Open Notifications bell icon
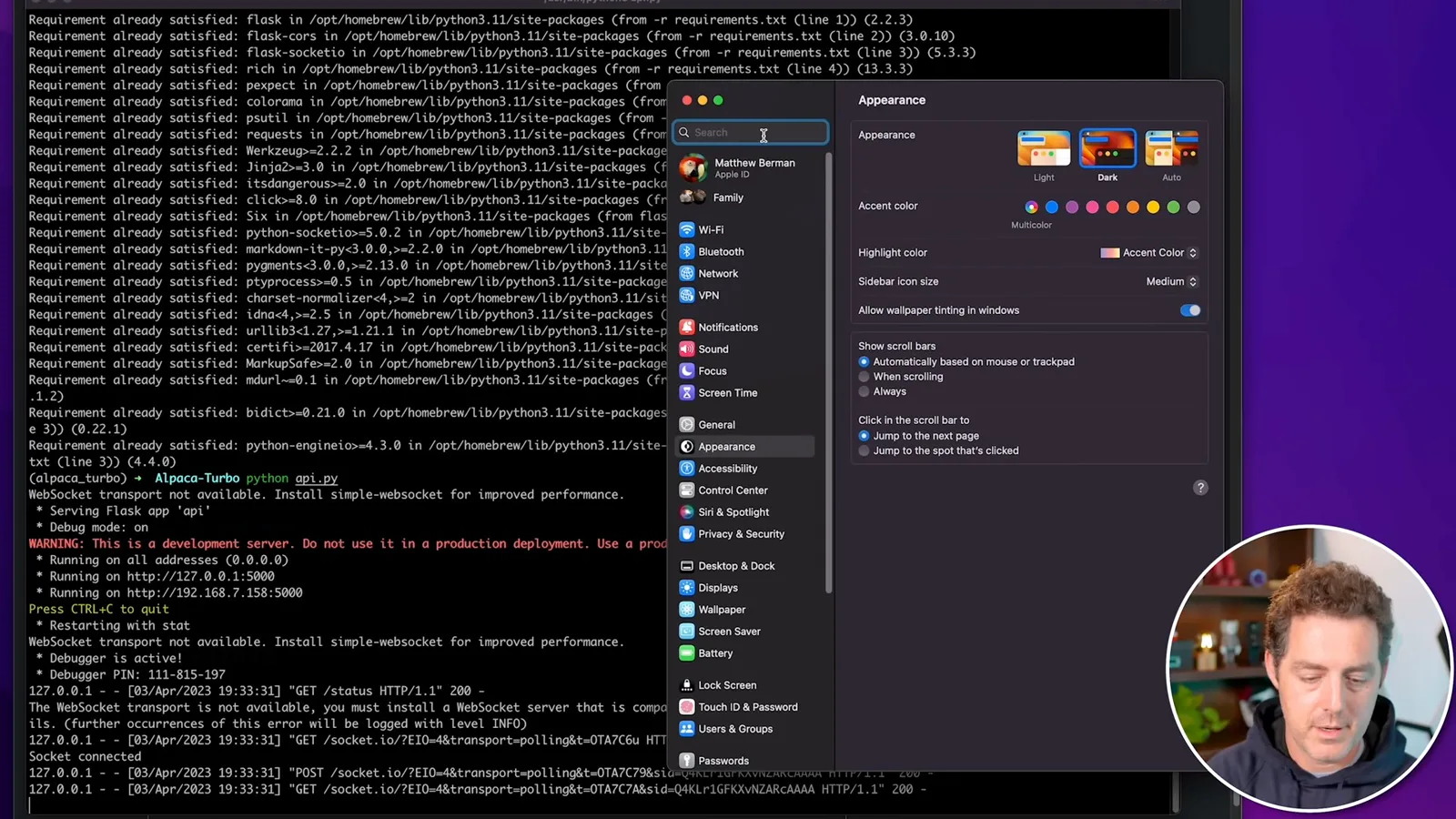The height and width of the screenshot is (819, 1456). pyautogui.click(x=687, y=328)
